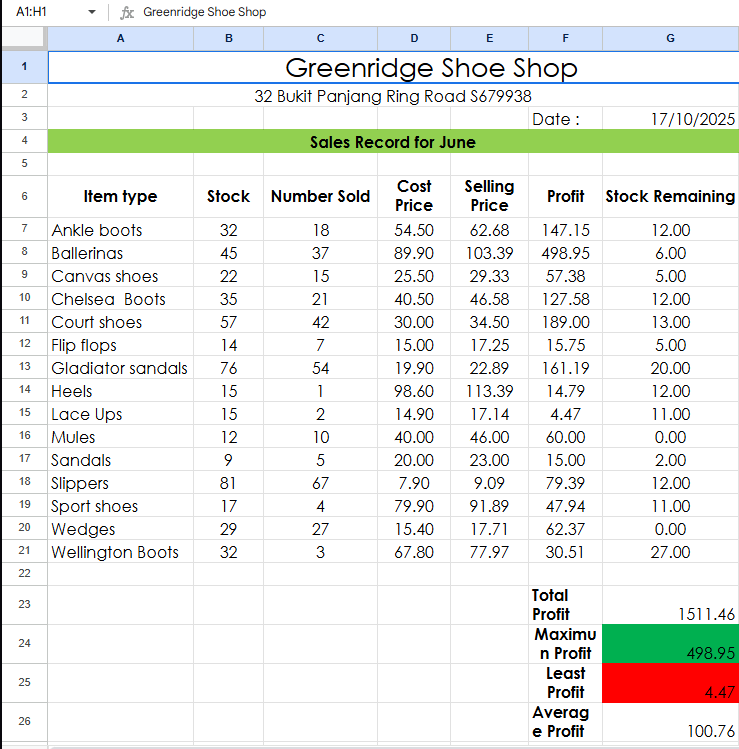Click the Maximun Profit label cell
The image size is (739, 749).
point(565,643)
